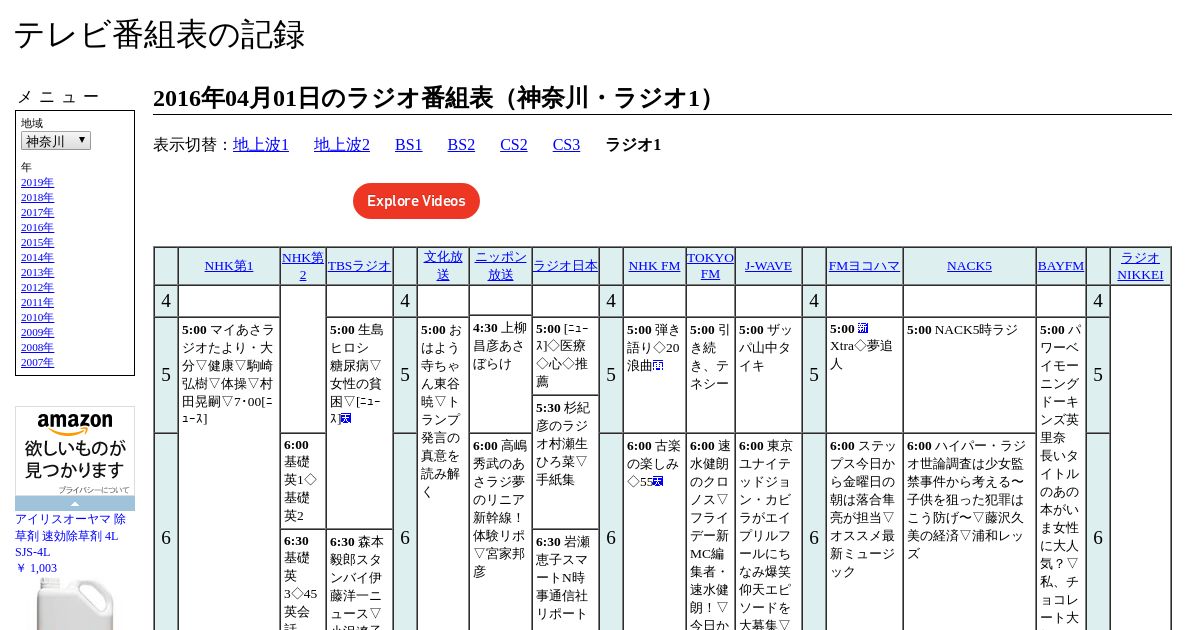Open the TBSラジオ station link
1200x630 pixels.
(359, 266)
